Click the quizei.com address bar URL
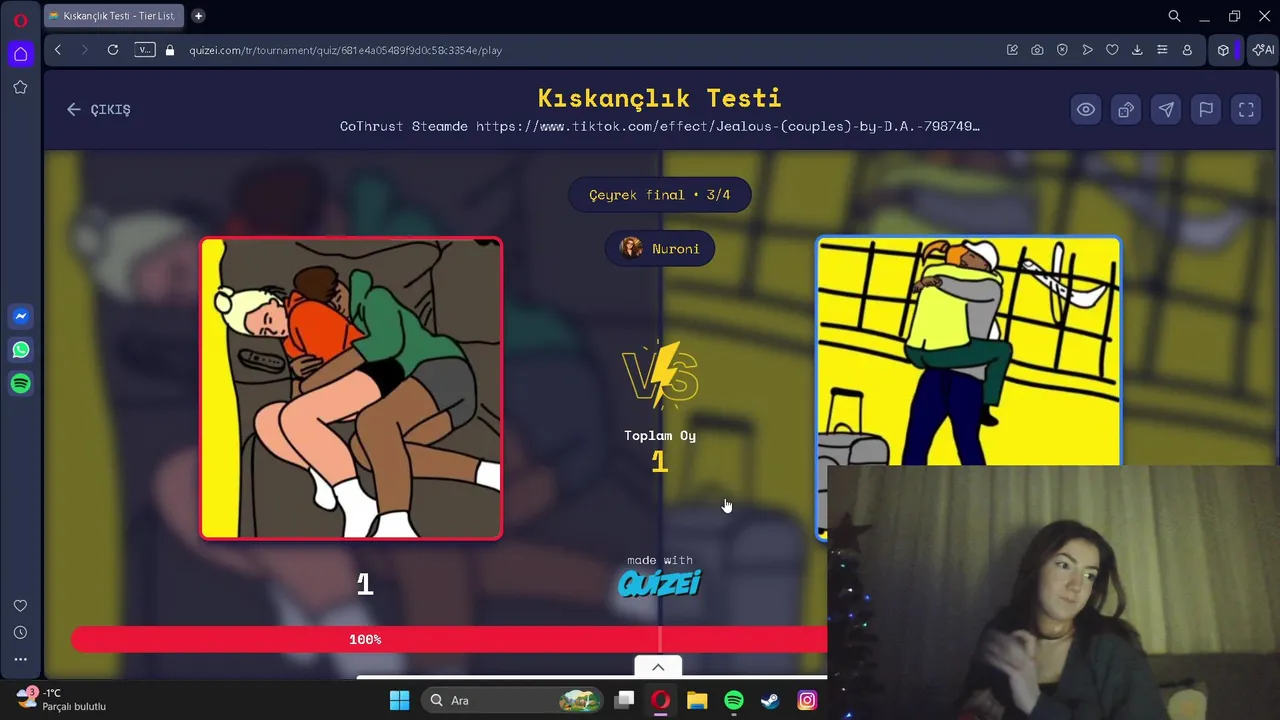Viewport: 1280px width, 720px height. (345, 50)
